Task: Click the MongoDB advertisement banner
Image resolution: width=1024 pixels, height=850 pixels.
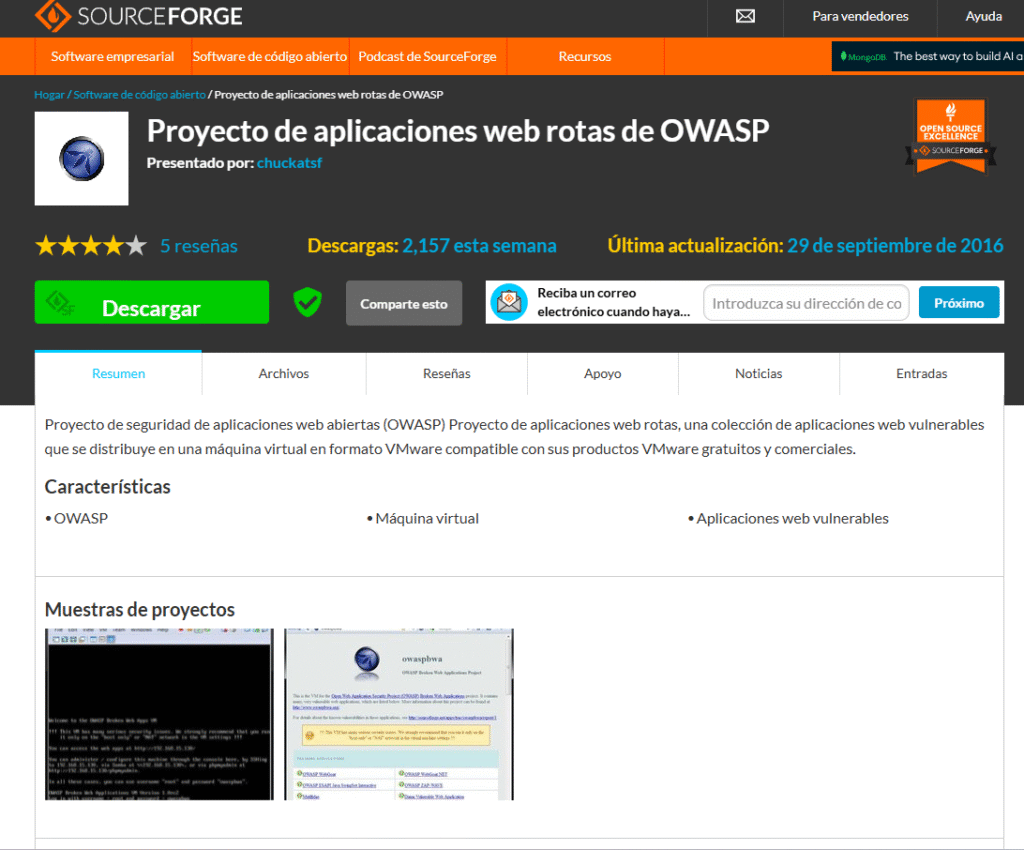Action: pos(927,57)
